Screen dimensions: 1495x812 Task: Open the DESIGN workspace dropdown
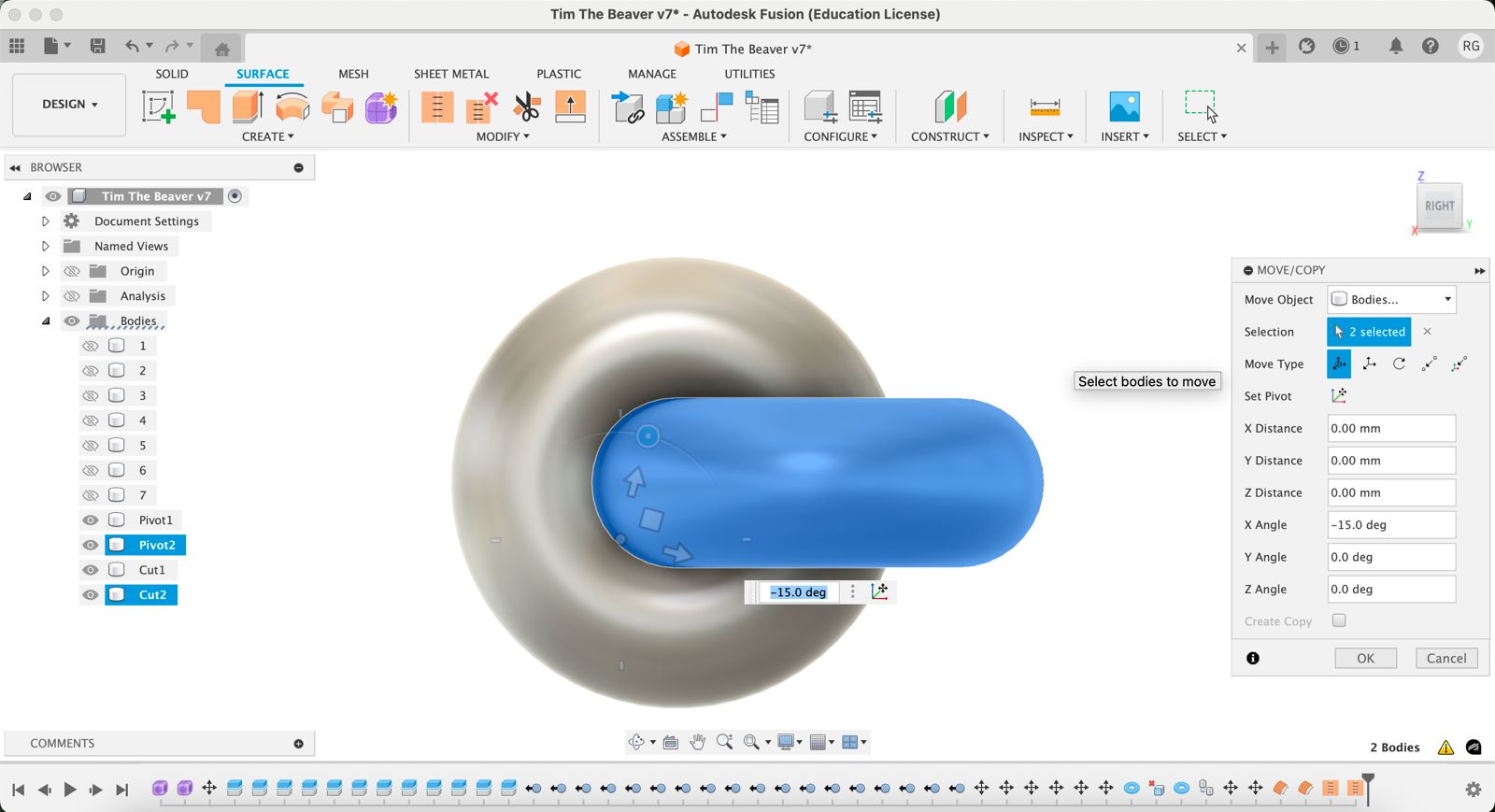[x=69, y=105]
